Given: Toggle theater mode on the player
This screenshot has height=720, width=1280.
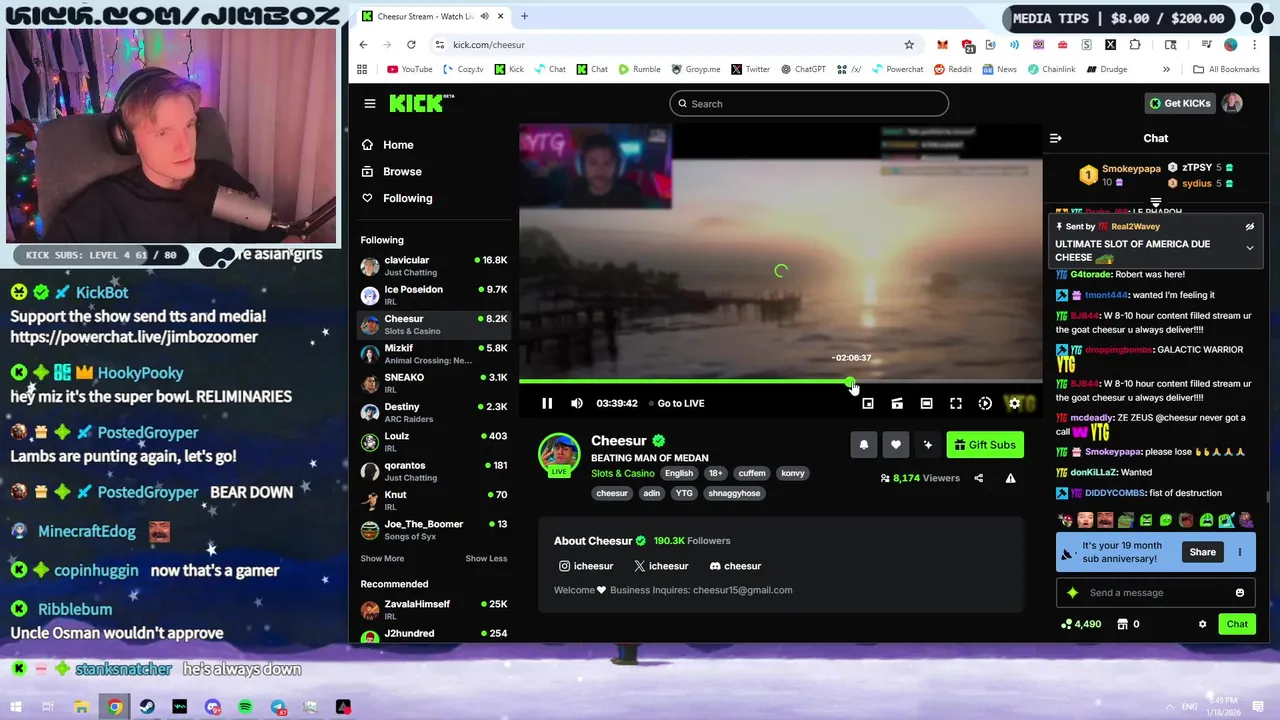Looking at the screenshot, I should pos(926,403).
